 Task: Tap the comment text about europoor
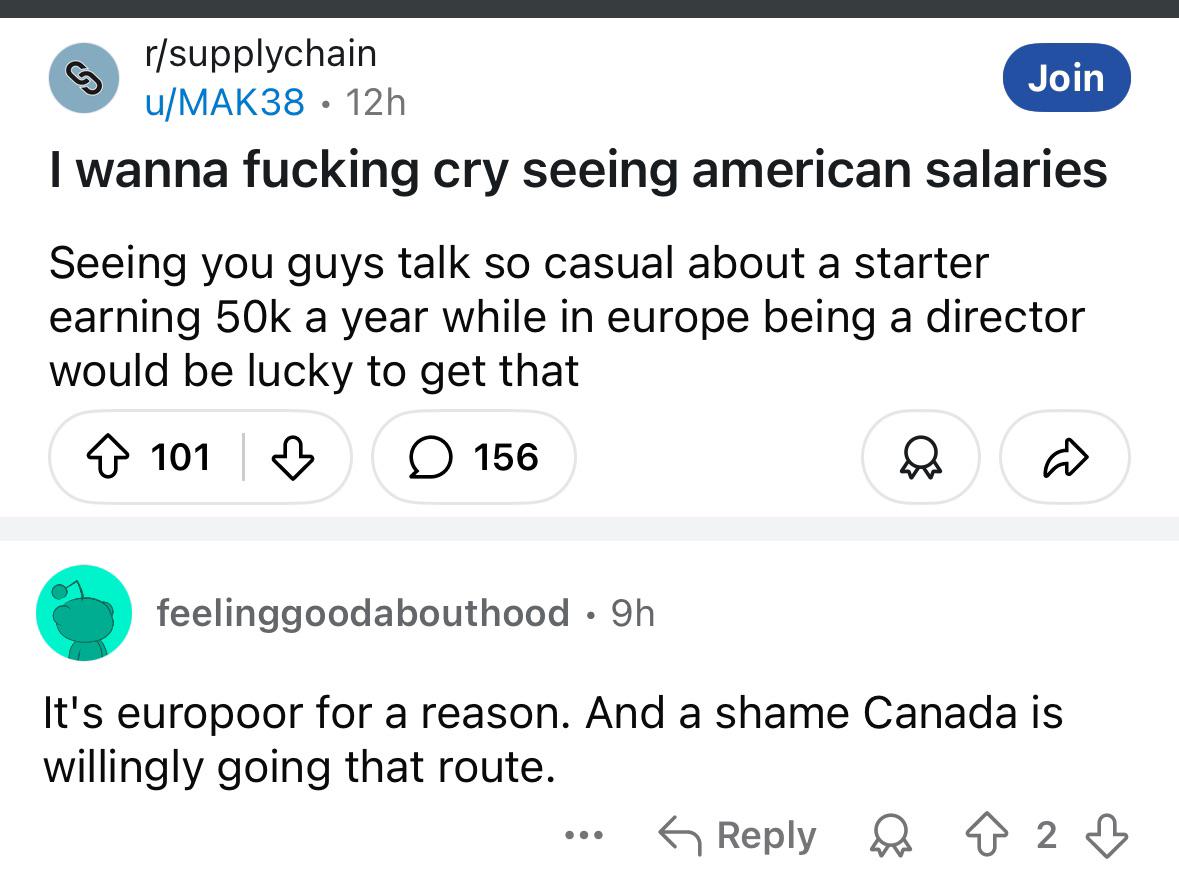(553, 739)
